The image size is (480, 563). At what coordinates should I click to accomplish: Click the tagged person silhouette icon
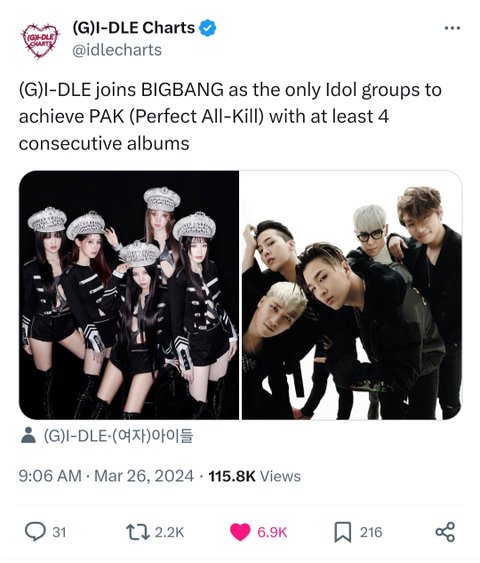point(28,435)
